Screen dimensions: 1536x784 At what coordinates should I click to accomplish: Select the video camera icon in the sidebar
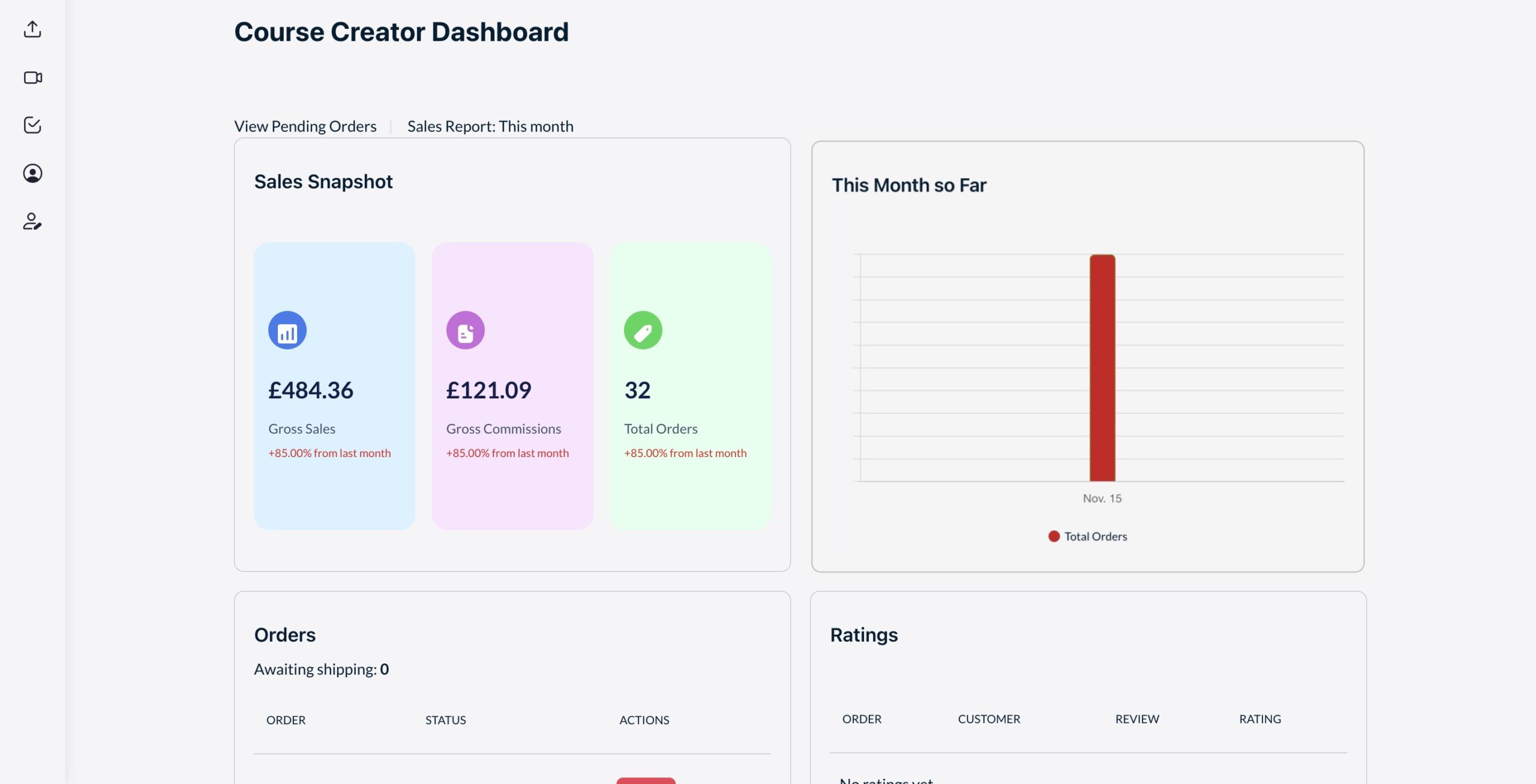coord(32,77)
